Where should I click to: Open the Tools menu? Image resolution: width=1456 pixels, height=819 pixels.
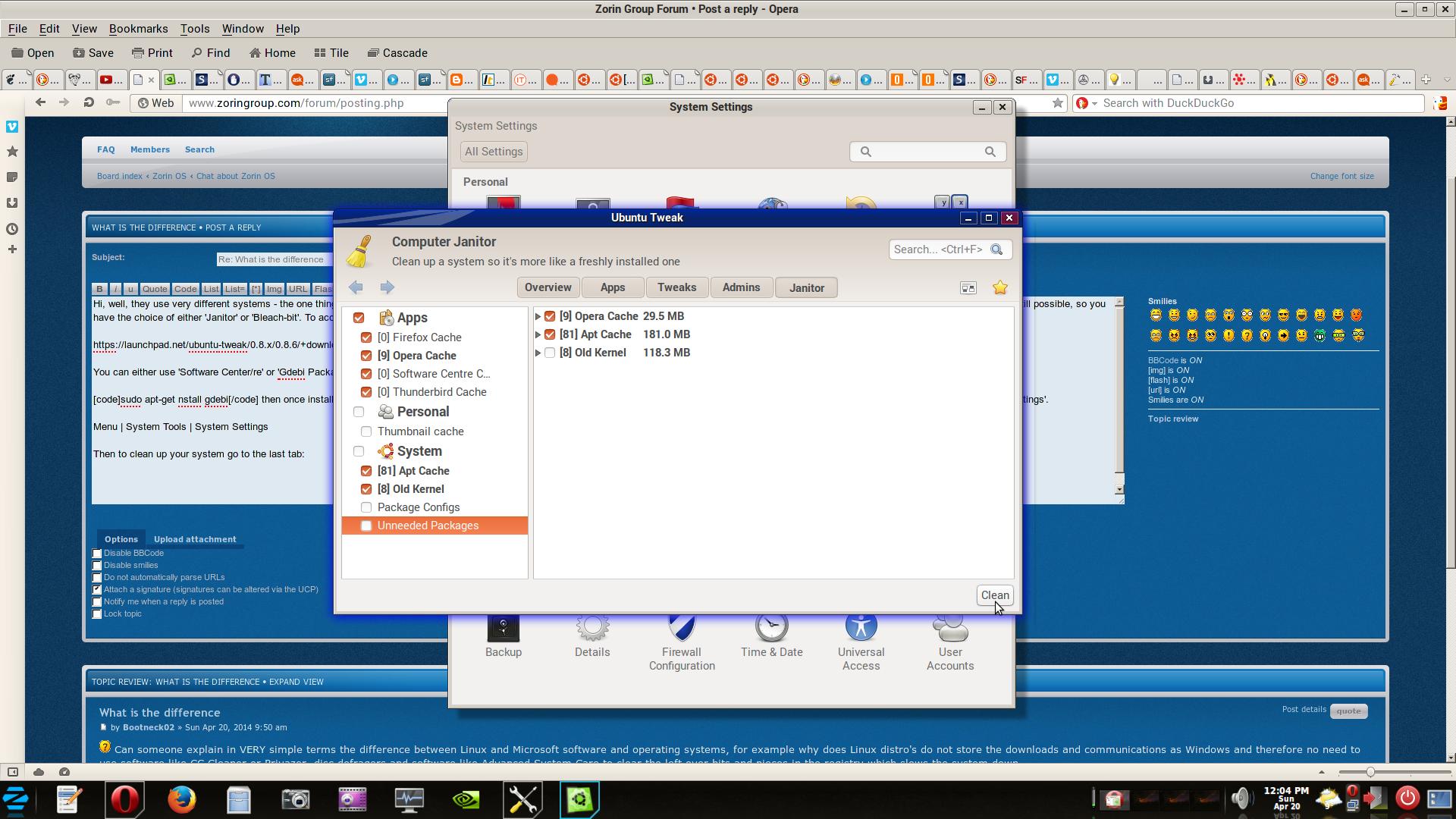(194, 29)
